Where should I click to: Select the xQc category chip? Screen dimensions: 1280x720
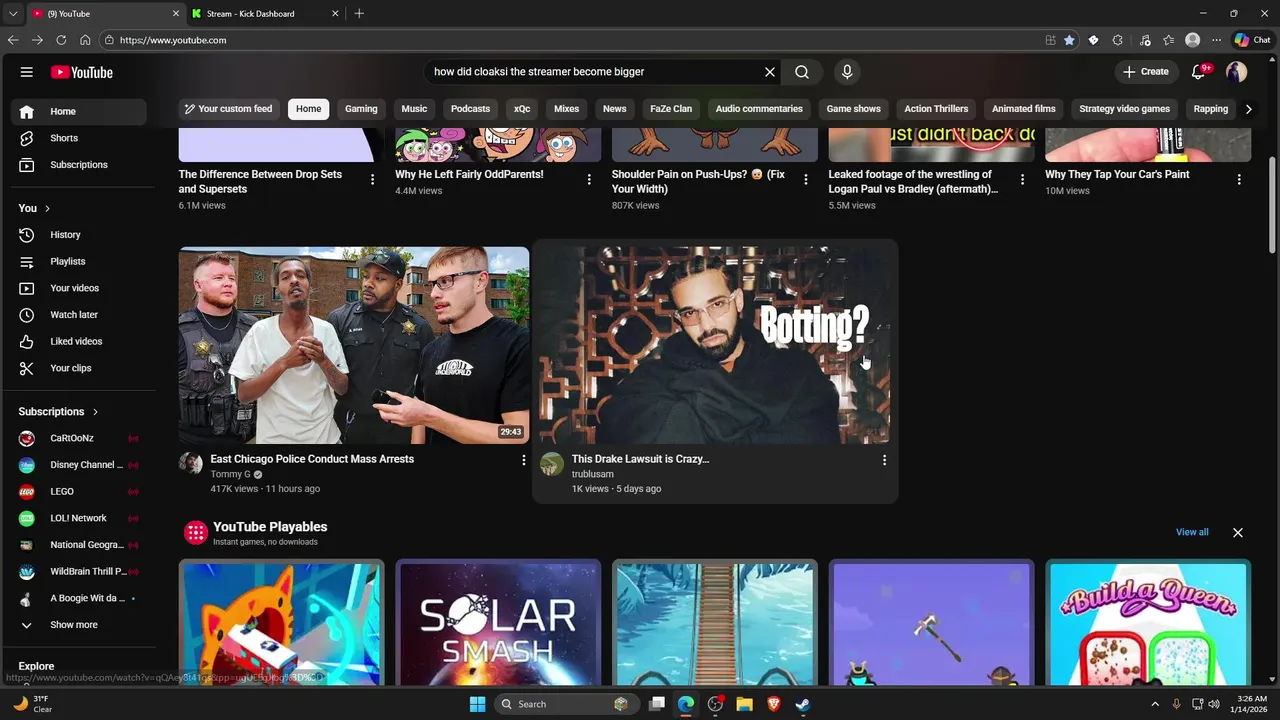click(x=522, y=109)
